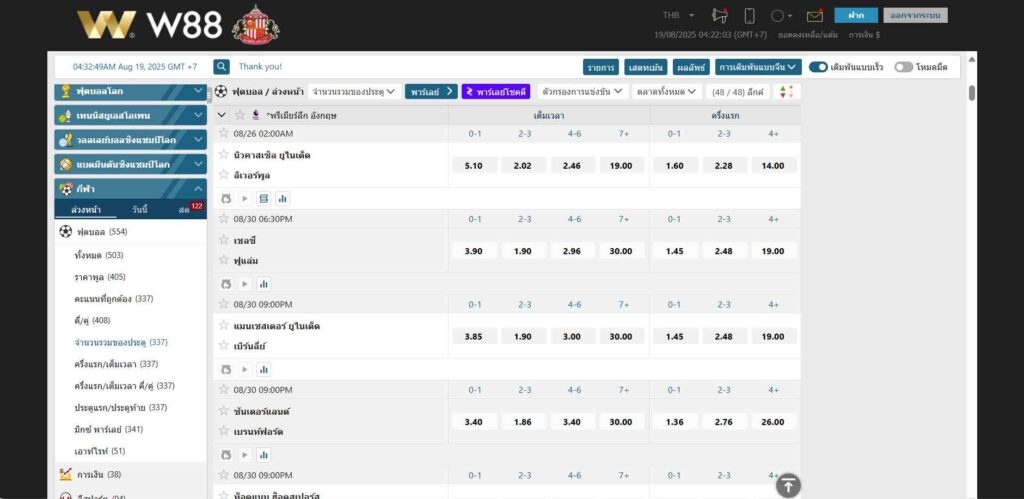Expand the เทนนิสยูเอสโอเพน sidebar section
This screenshot has height=499, width=1024.
click(x=131, y=116)
